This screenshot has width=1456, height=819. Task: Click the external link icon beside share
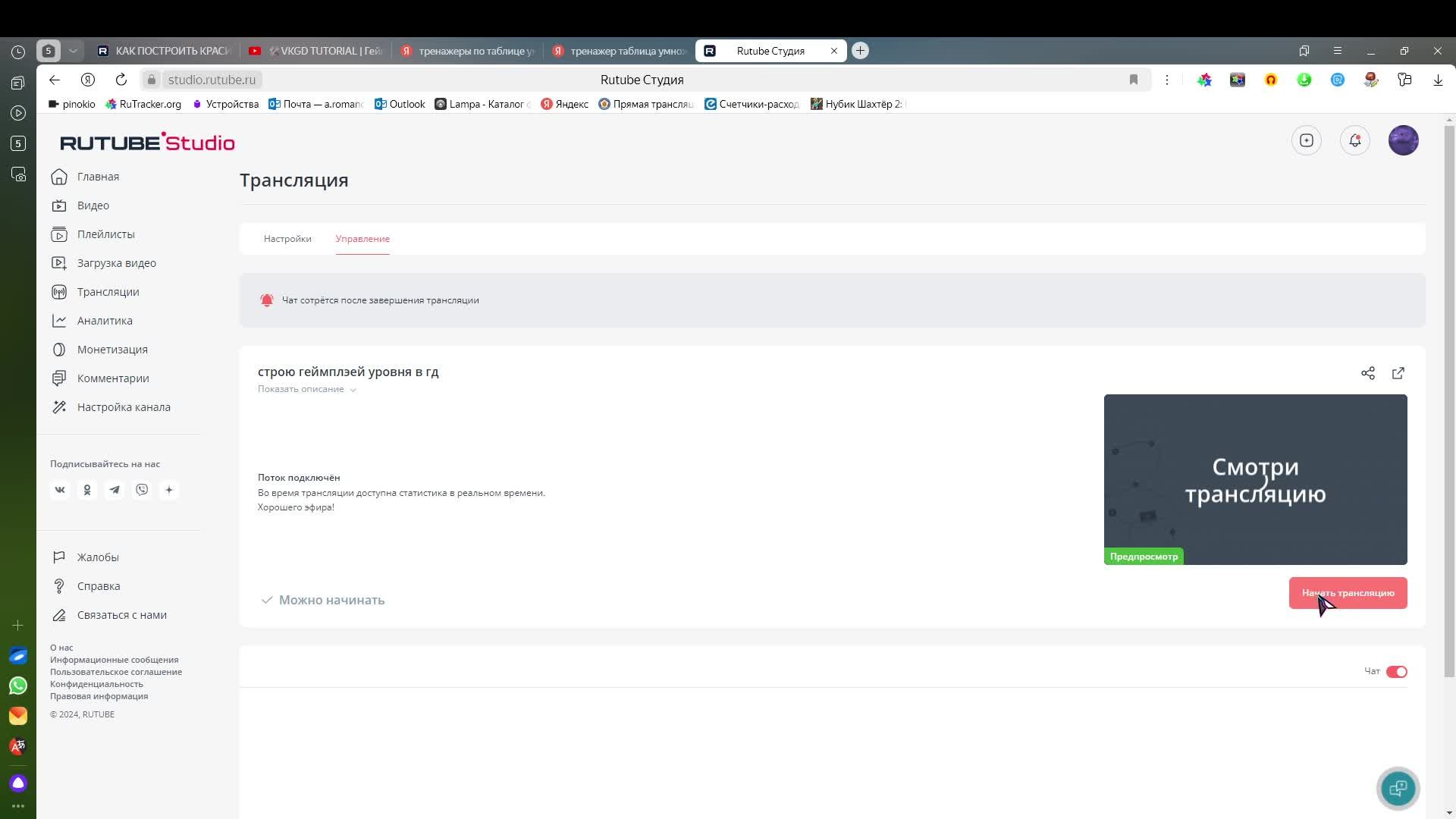click(x=1397, y=373)
